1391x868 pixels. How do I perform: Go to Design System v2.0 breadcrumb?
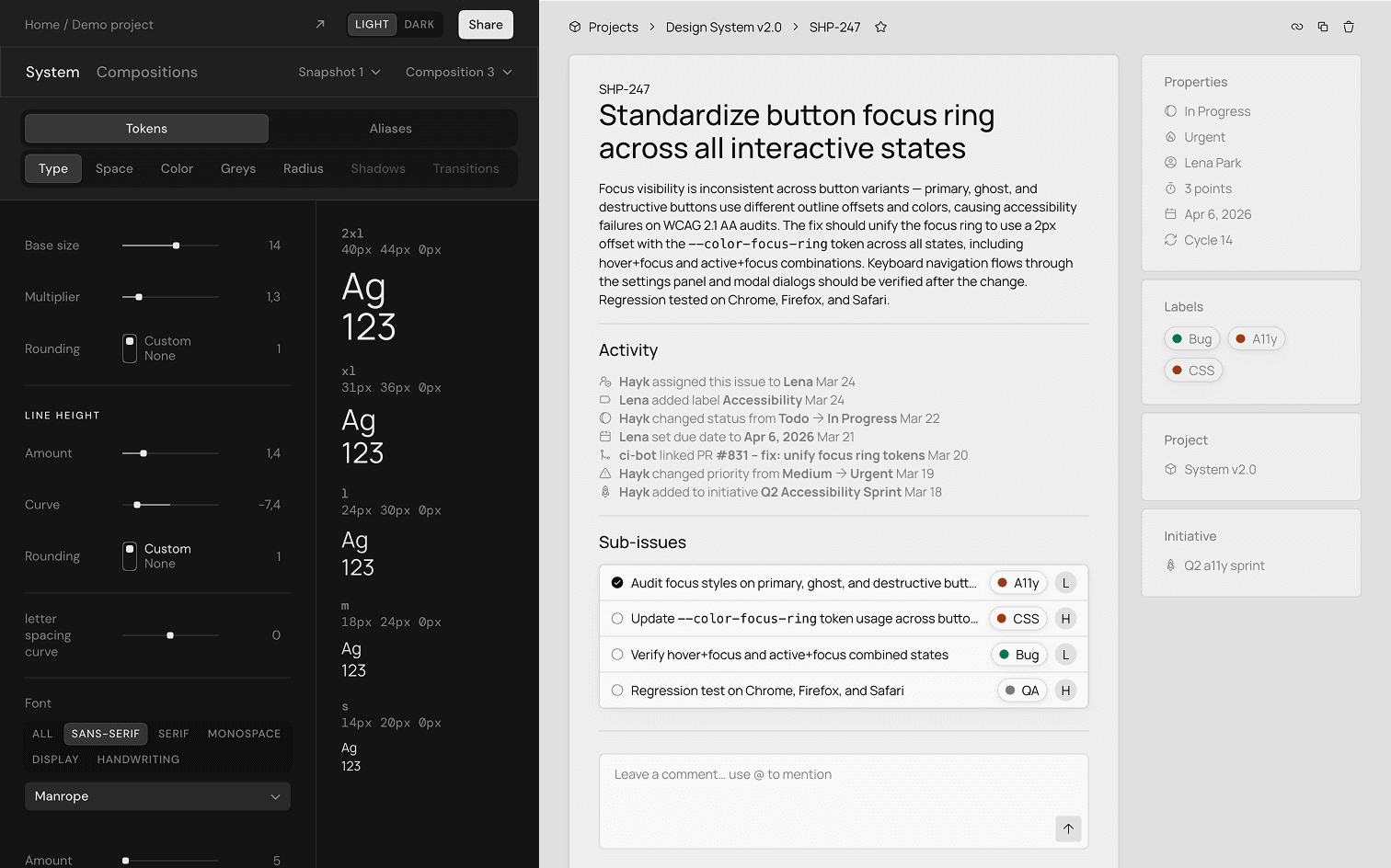tap(724, 27)
